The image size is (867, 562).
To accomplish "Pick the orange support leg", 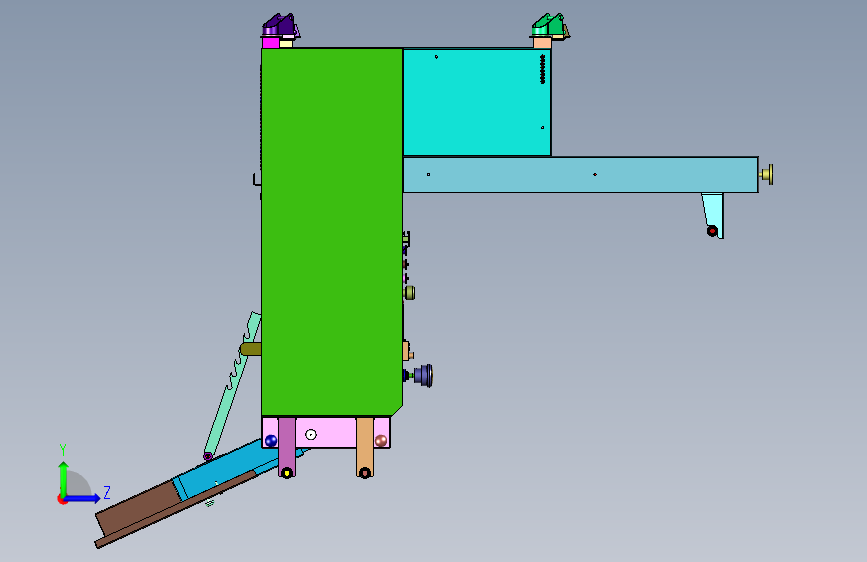I will pyautogui.click(x=365, y=447).
